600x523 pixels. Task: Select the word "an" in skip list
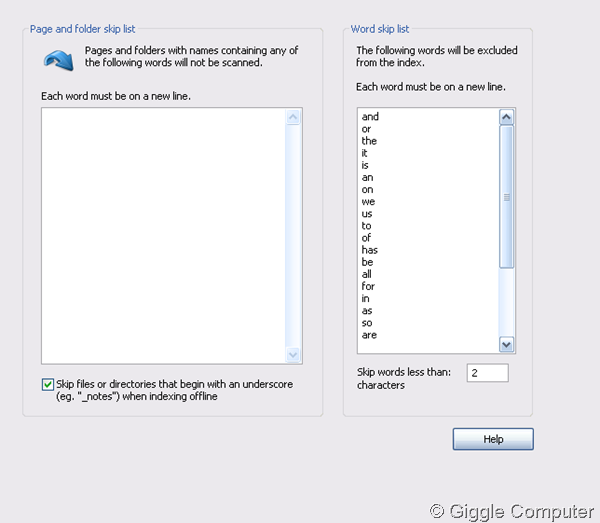[x=367, y=178]
